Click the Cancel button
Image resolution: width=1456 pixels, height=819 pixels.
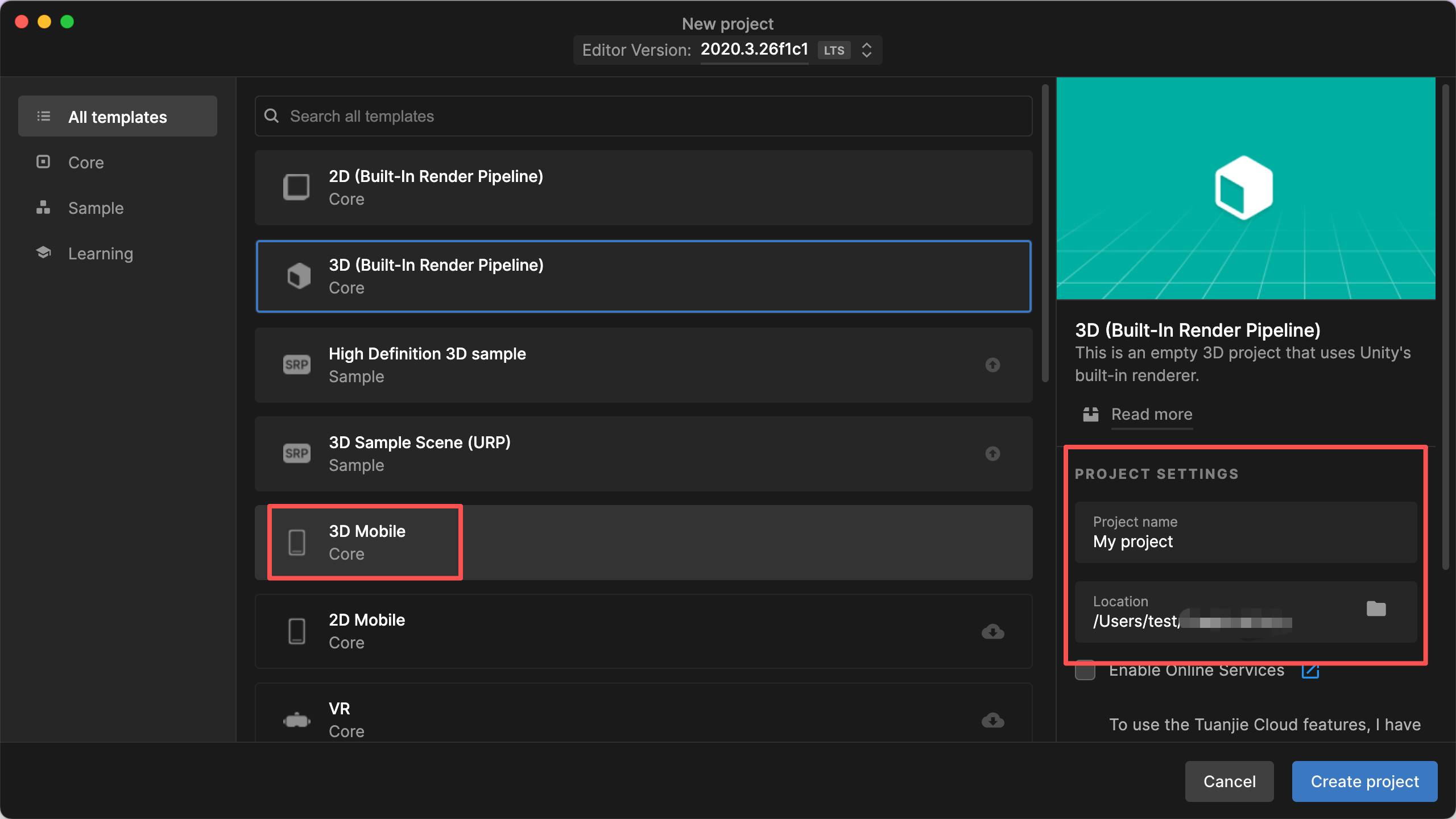1229,781
